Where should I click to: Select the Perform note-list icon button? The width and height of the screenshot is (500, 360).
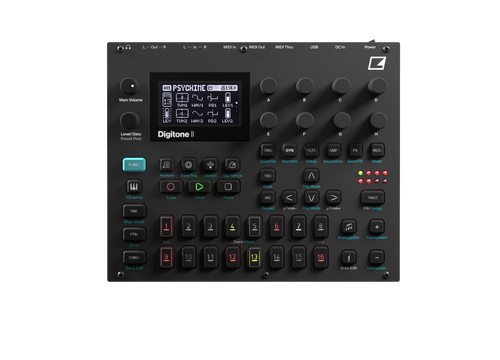coord(166,164)
